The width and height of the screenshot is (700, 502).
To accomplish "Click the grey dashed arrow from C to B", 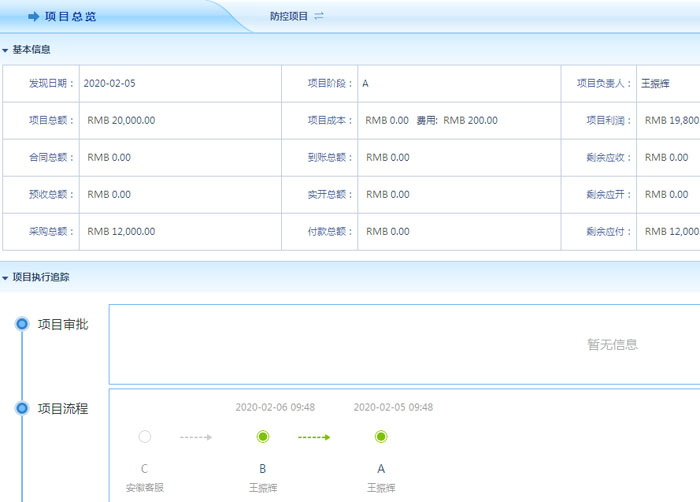I will [x=196, y=437].
